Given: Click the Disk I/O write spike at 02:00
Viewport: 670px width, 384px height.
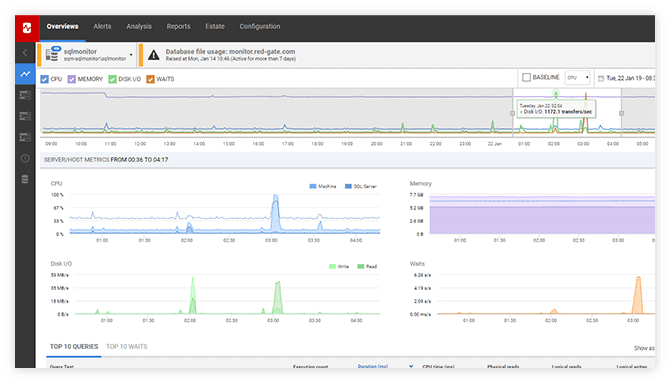Looking at the screenshot, I should [x=193, y=296].
